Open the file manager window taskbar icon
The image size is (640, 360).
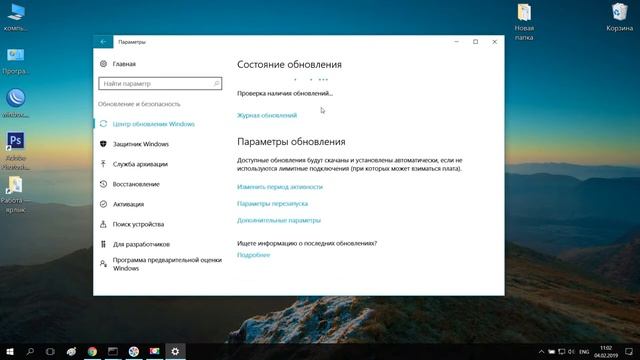pos(113,351)
